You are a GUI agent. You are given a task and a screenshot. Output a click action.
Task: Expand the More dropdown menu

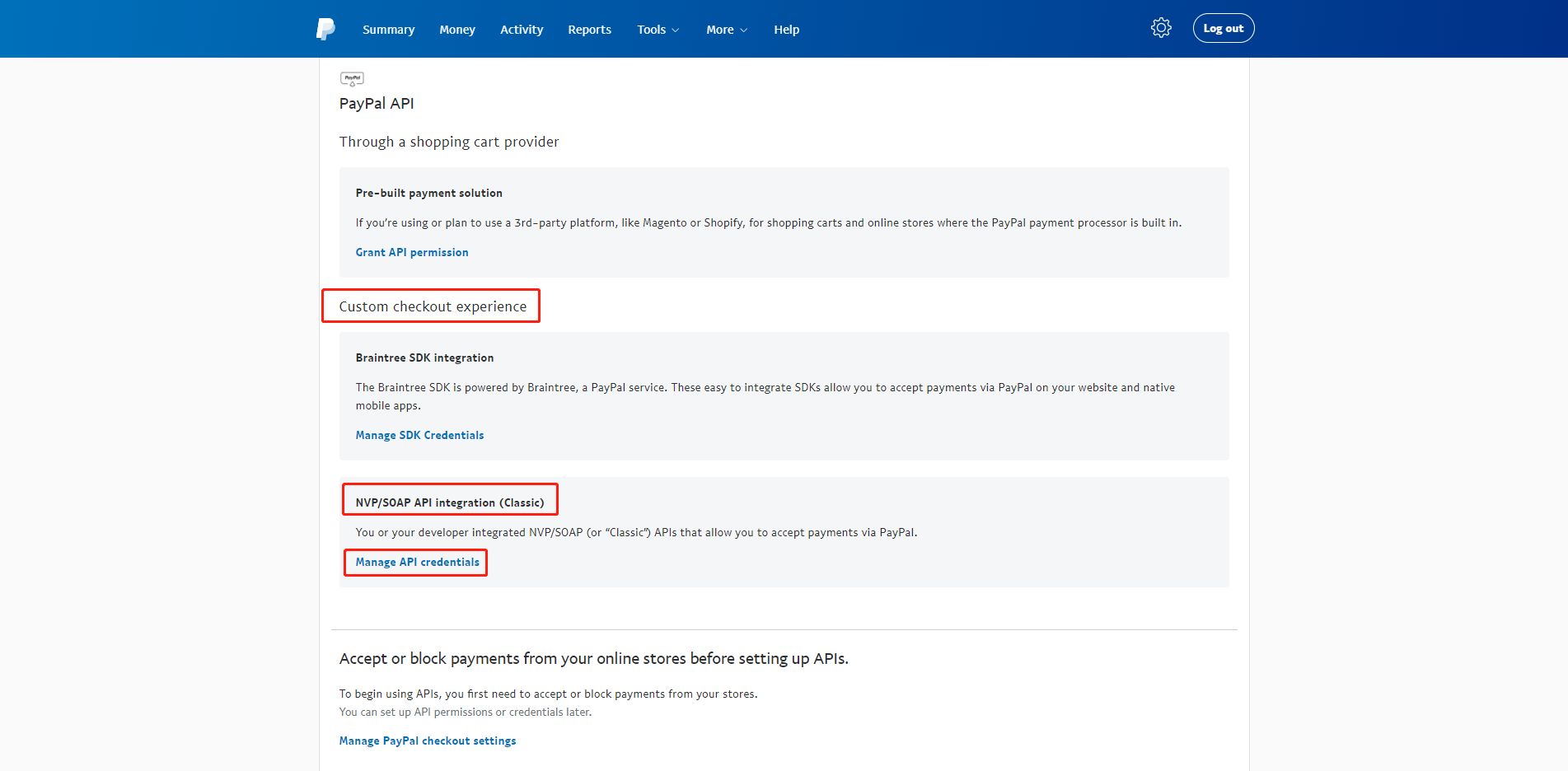(727, 30)
